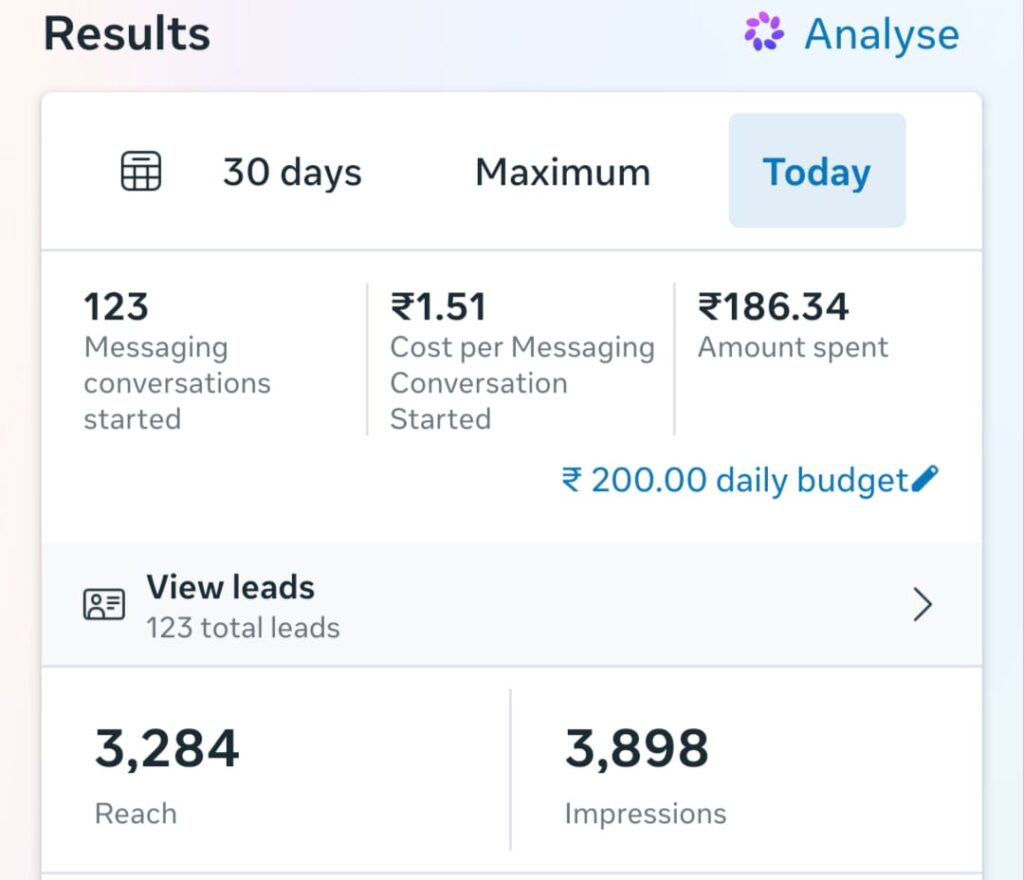Select the Today tab

coord(817,170)
